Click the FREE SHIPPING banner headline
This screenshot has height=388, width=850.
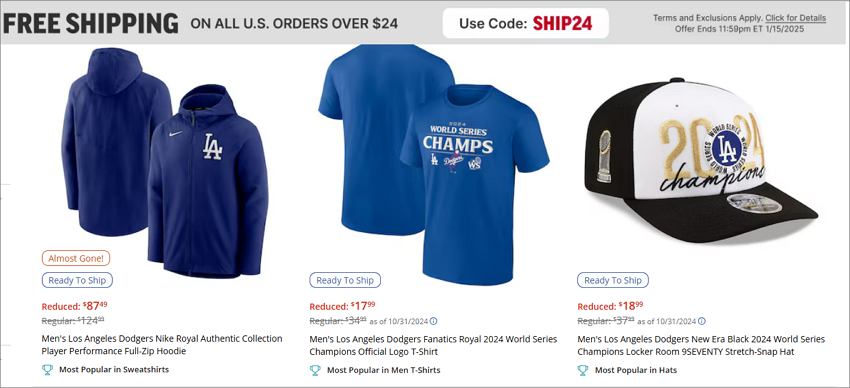(91, 23)
